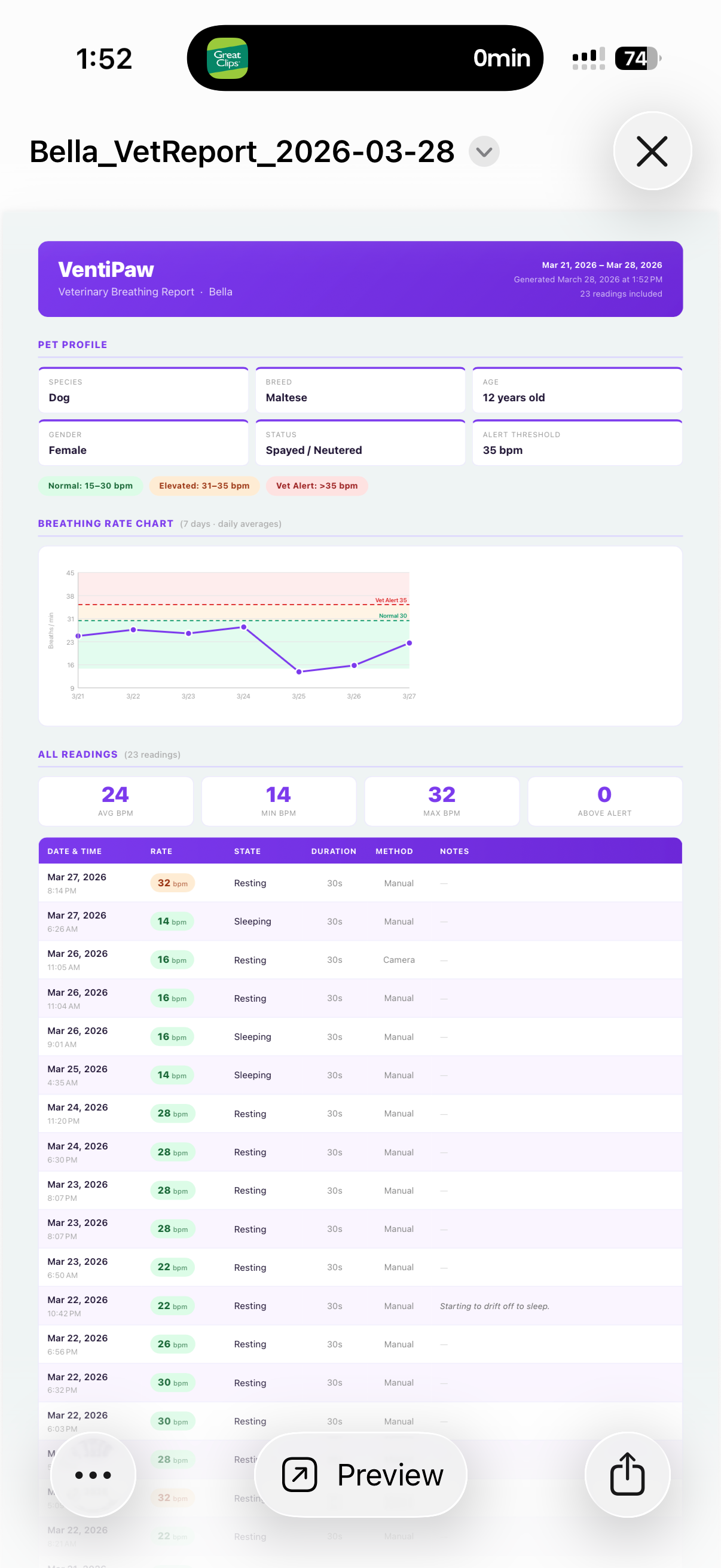
Task: Open the share sheet icon
Action: point(627,1474)
